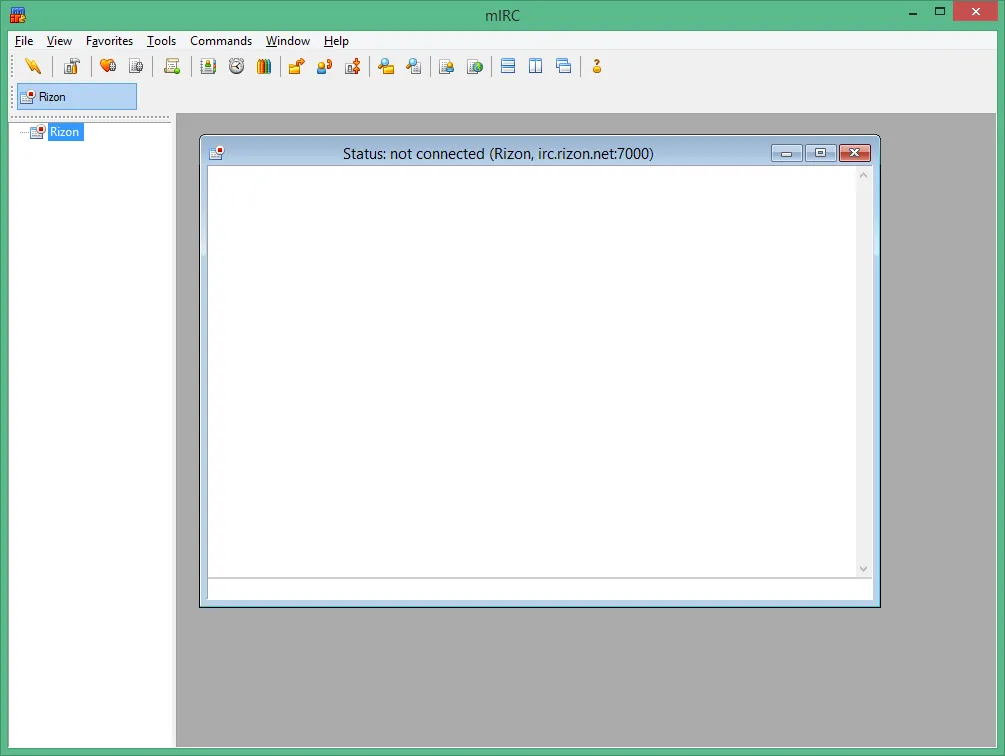The height and width of the screenshot is (756, 1005).
Task: Open the Commands menu
Action: [x=221, y=41]
